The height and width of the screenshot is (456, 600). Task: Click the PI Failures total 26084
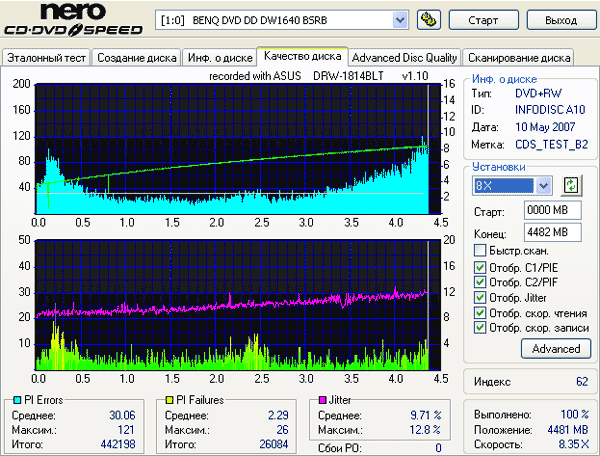(274, 444)
